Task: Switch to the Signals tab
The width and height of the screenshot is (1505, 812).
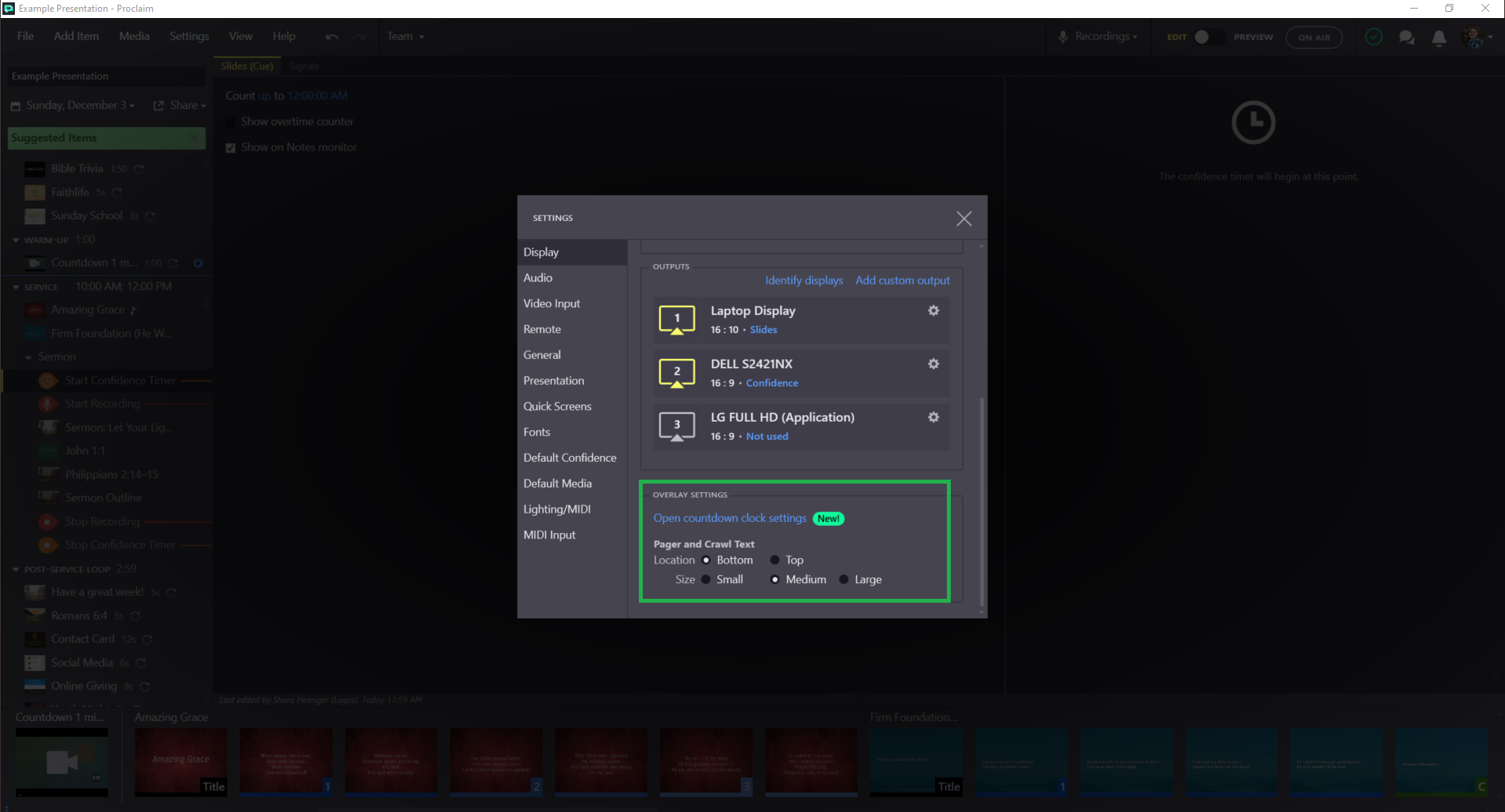Action: (x=304, y=66)
